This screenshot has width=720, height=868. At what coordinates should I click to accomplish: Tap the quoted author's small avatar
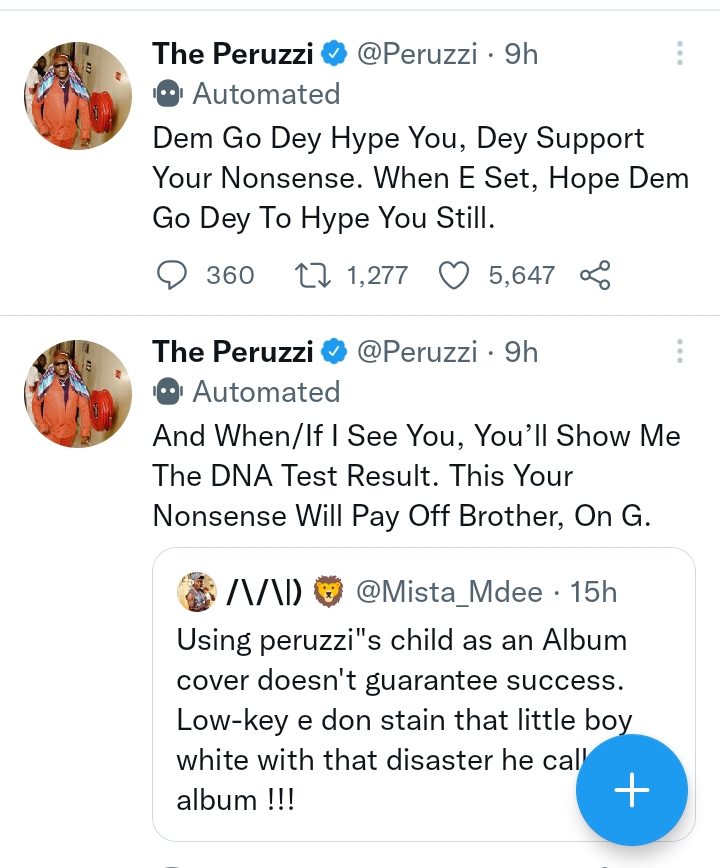196,592
